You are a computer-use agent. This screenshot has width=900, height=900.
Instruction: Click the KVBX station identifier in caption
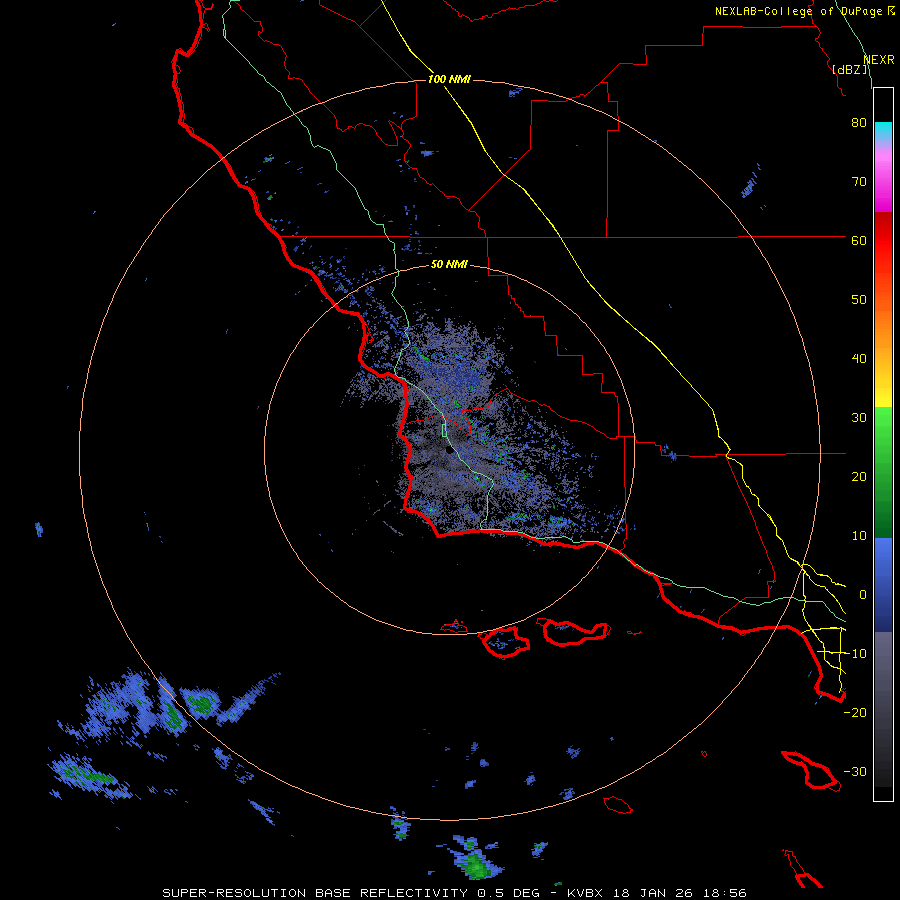pyautogui.click(x=587, y=893)
